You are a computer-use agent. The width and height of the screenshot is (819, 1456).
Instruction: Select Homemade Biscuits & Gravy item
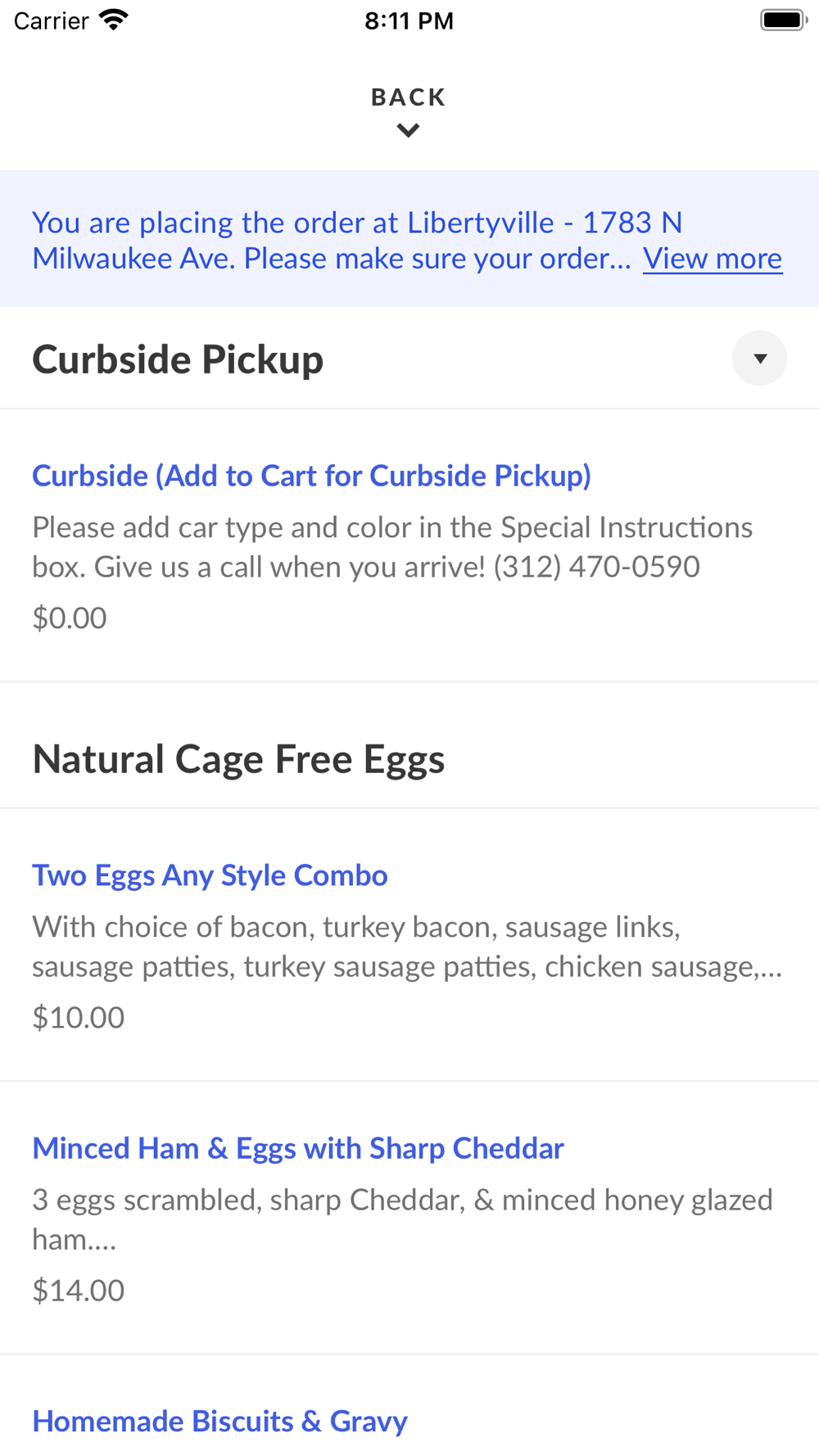[219, 1421]
